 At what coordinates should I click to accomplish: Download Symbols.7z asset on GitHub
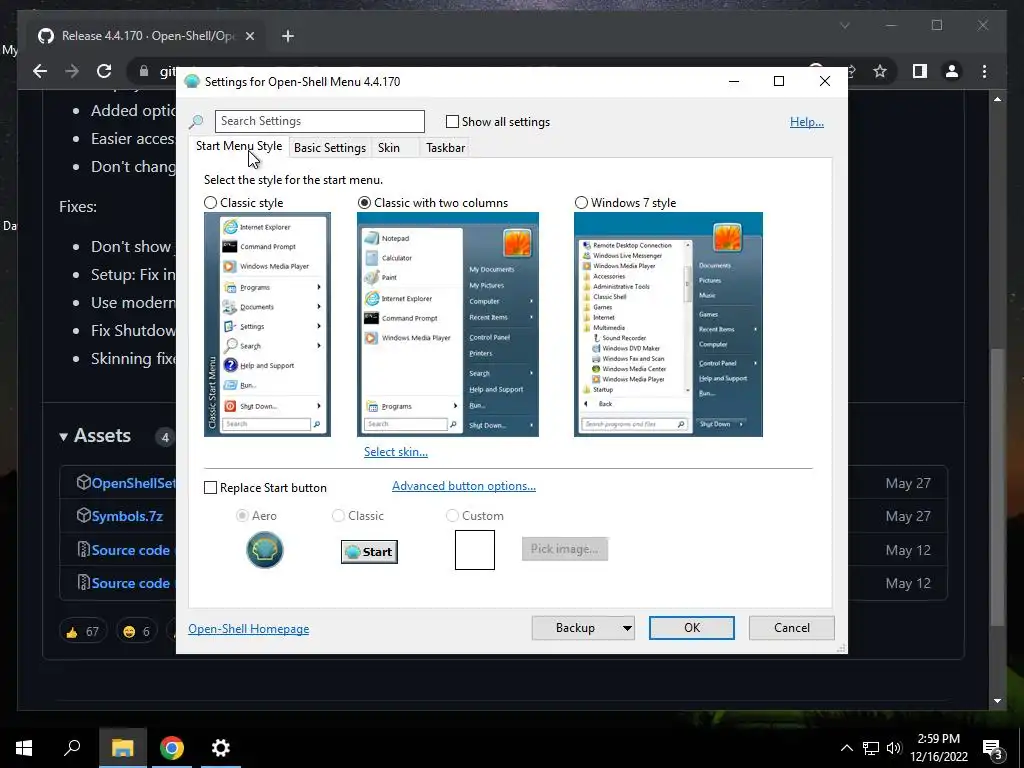127,517
